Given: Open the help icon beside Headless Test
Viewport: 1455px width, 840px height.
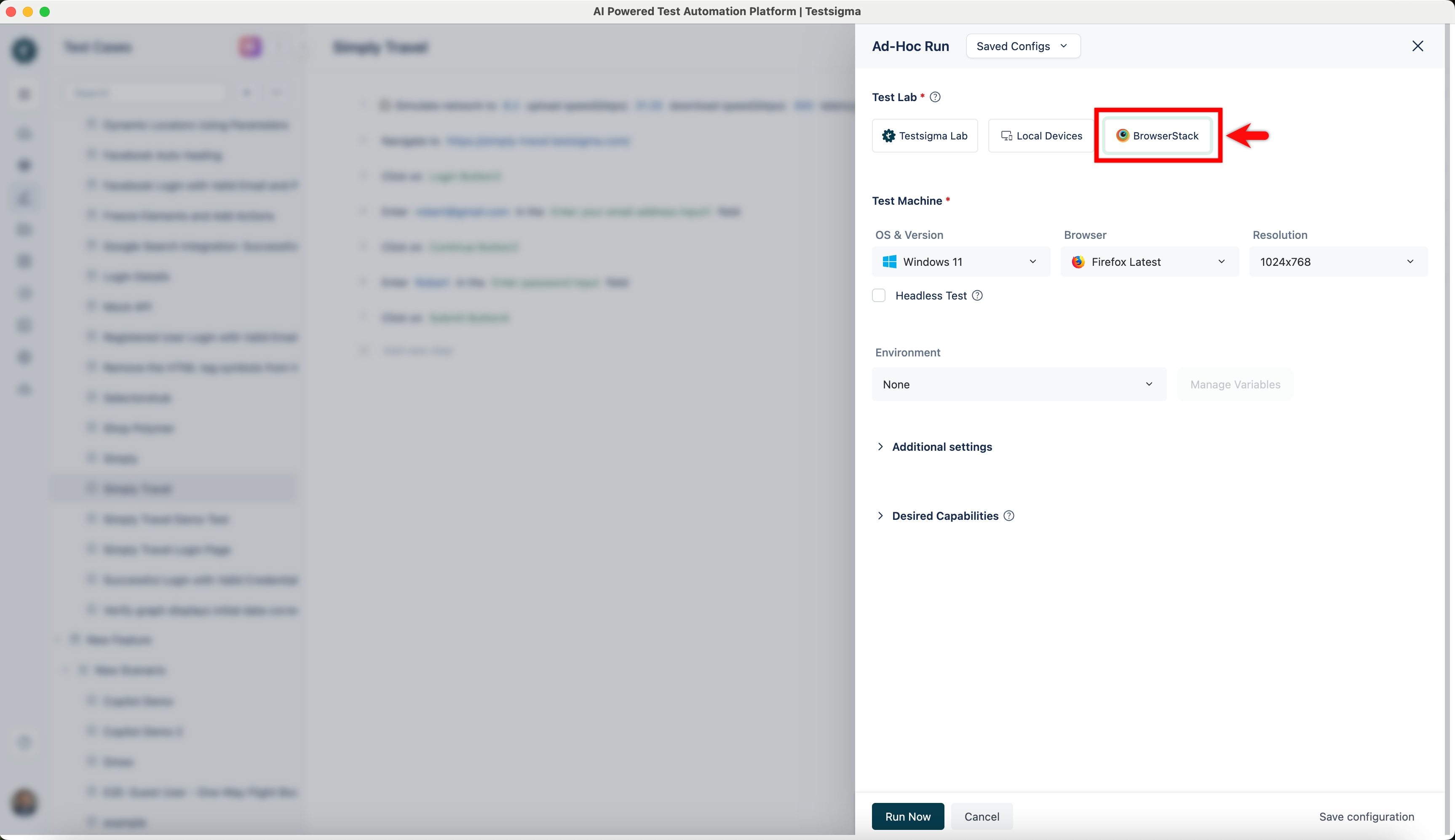Looking at the screenshot, I should (x=977, y=295).
